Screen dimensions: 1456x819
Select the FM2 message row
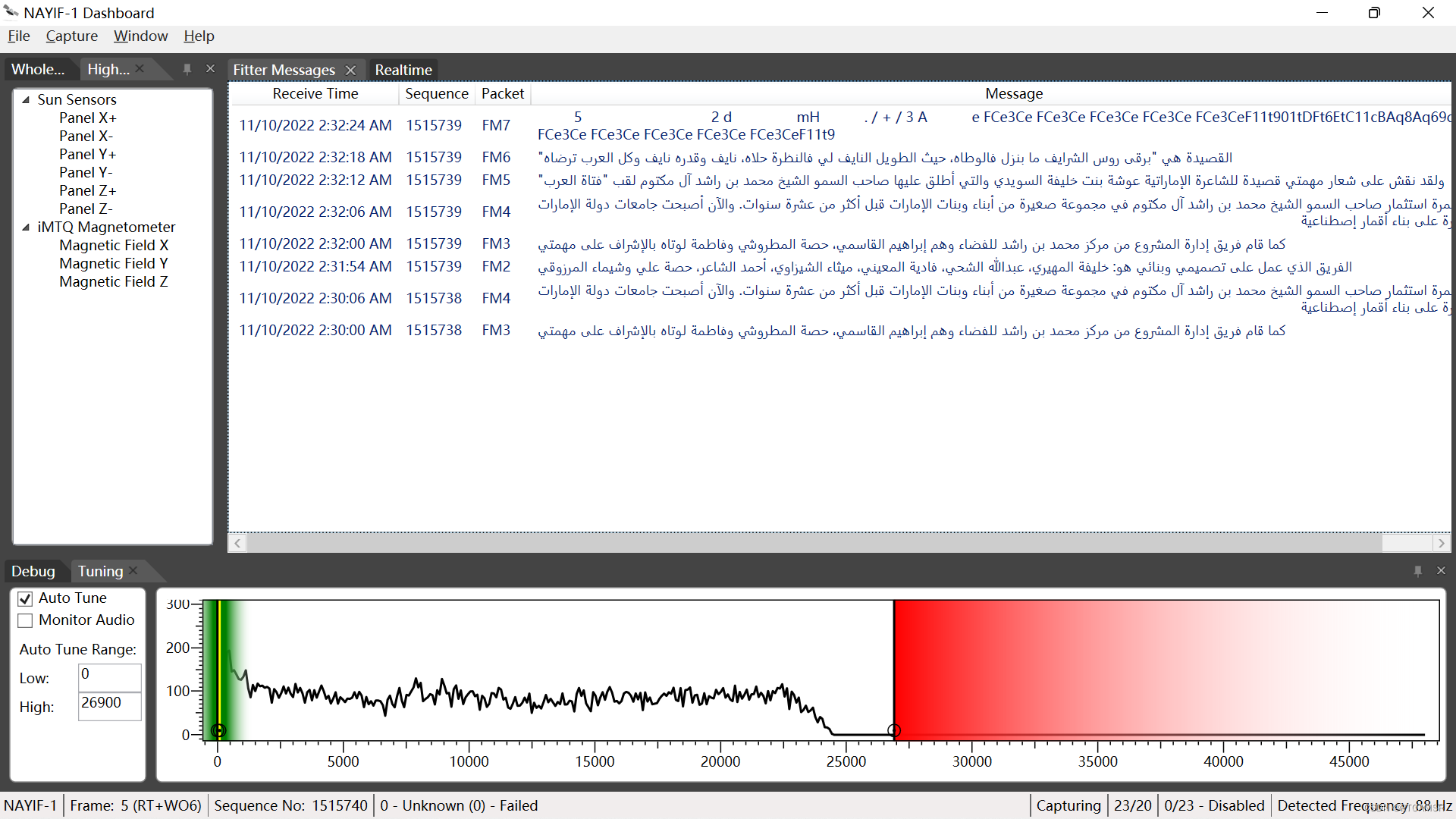839,266
